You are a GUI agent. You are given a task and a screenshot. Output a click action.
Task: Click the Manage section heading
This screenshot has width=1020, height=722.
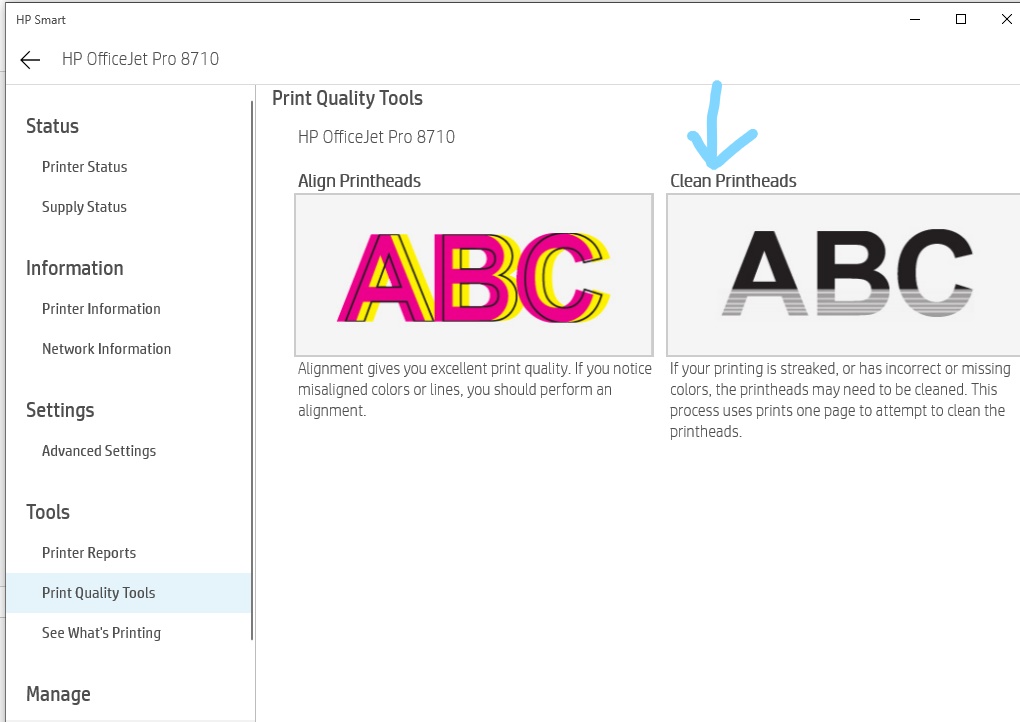click(58, 694)
